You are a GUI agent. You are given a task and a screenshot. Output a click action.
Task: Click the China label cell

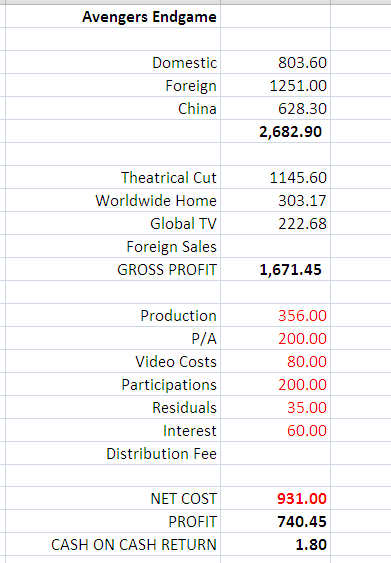point(113,108)
